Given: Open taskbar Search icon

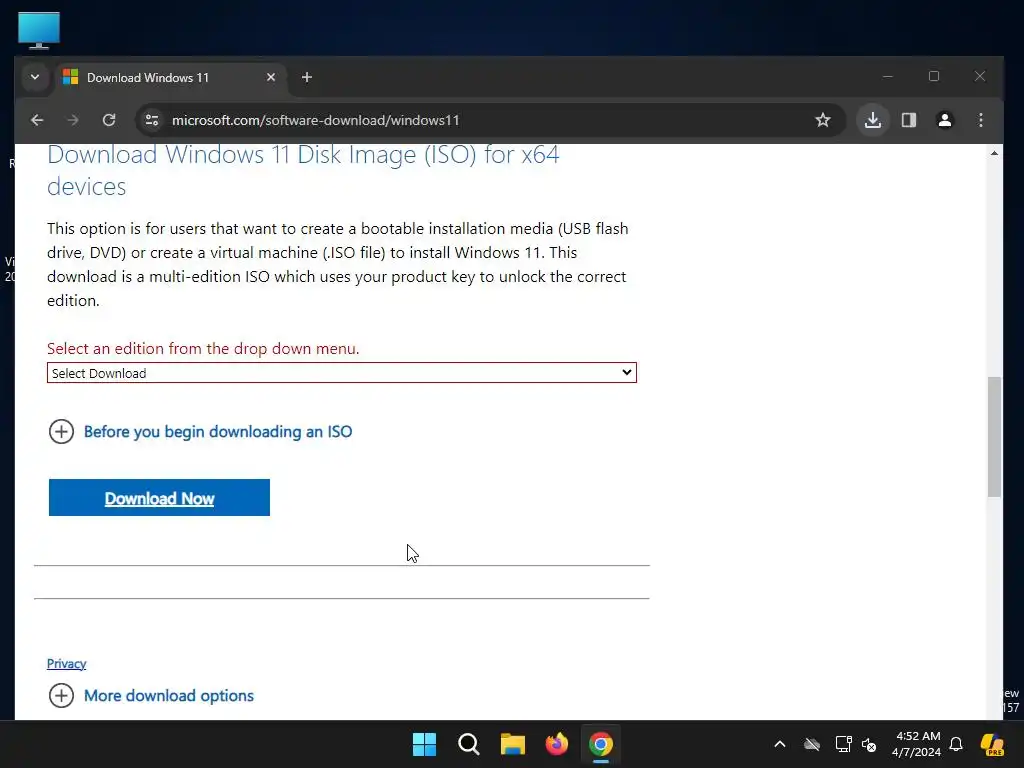Looking at the screenshot, I should [469, 744].
